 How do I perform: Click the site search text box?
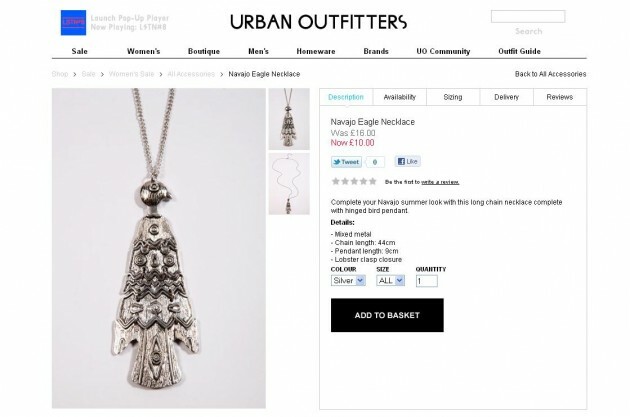tap(528, 16)
